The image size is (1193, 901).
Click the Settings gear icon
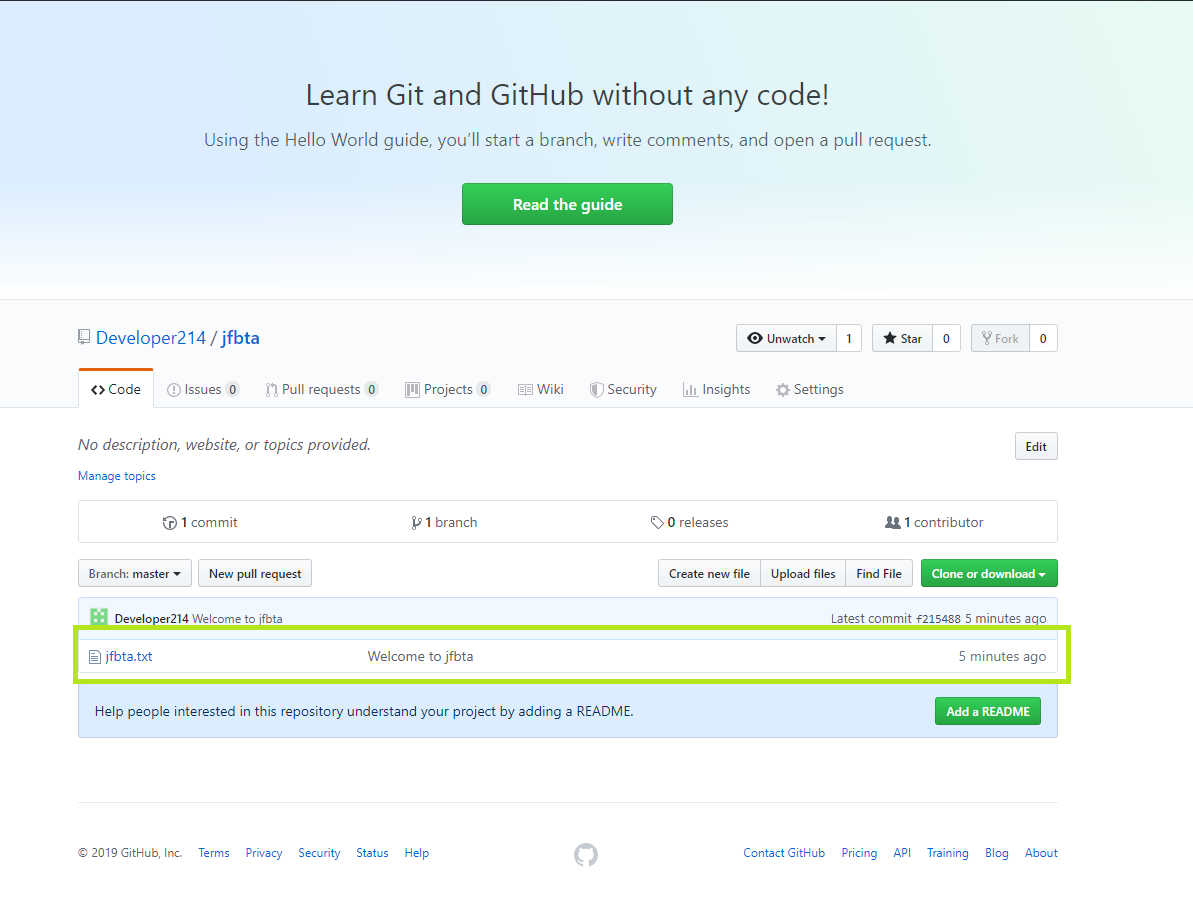tap(782, 390)
